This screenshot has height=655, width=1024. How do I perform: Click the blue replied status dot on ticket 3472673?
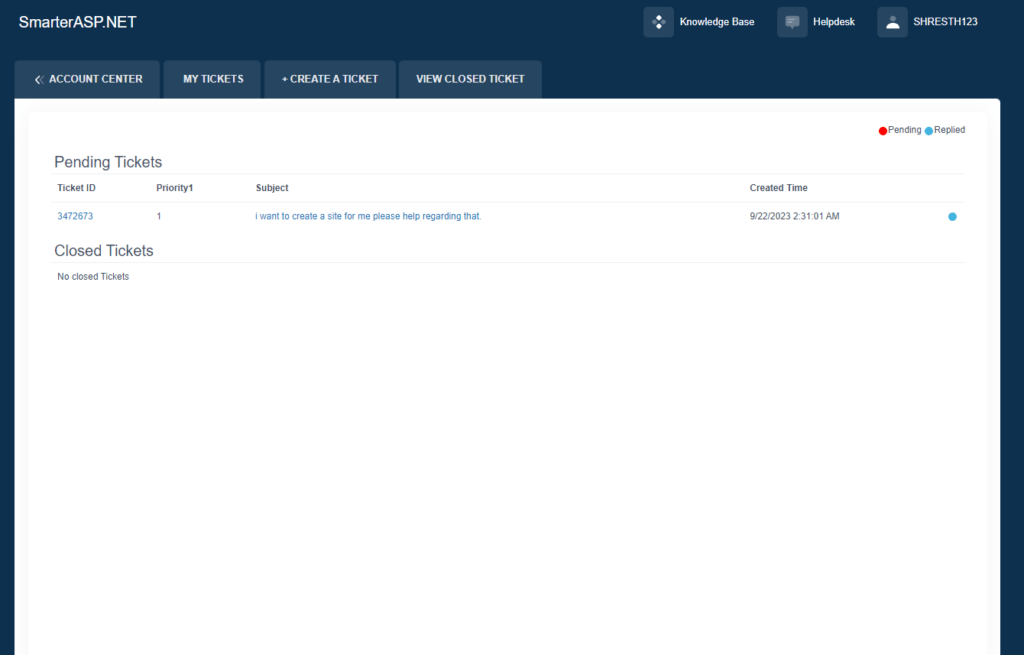pyautogui.click(x=952, y=216)
